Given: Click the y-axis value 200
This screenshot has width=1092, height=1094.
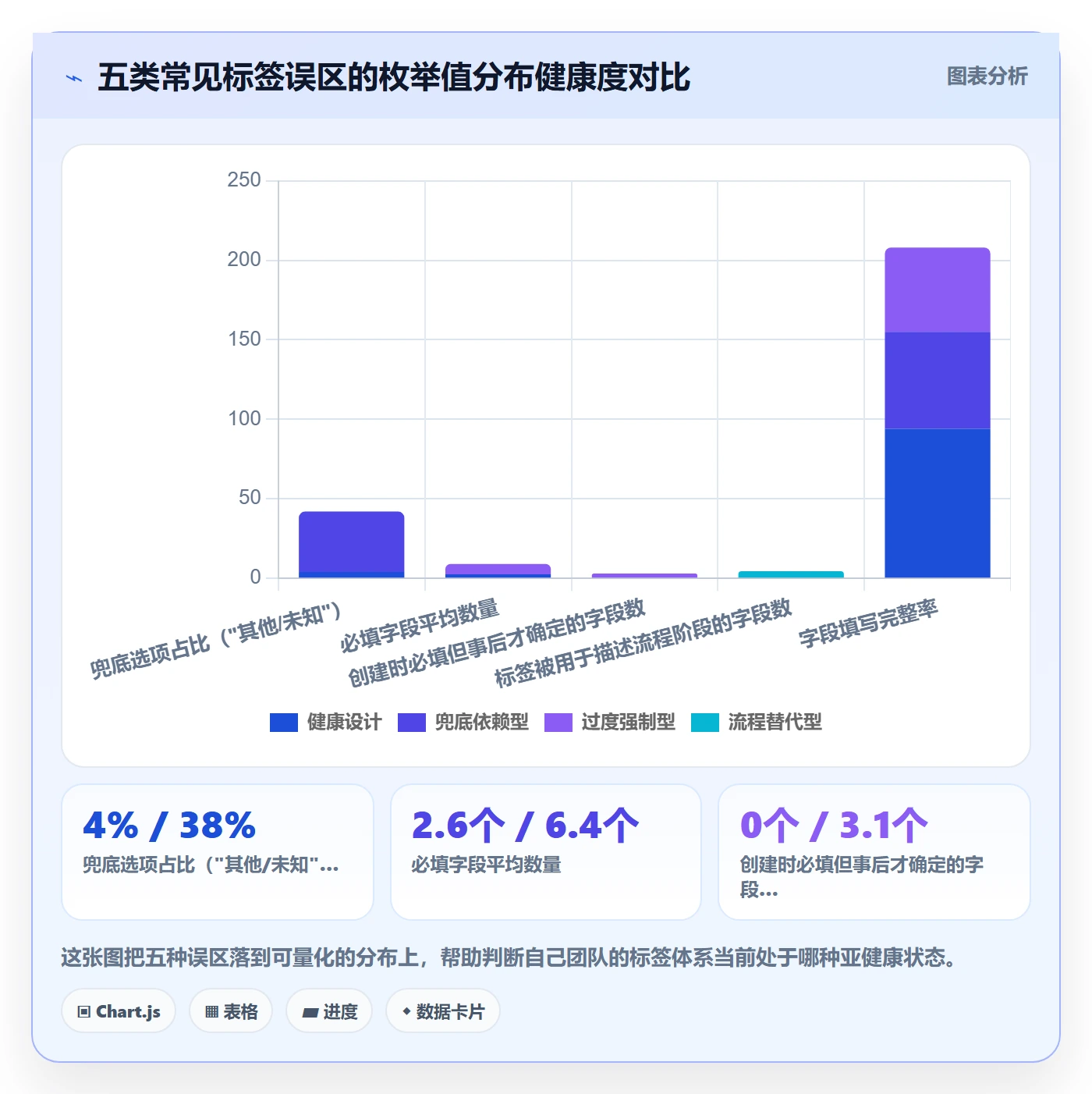Looking at the screenshot, I should tap(244, 260).
